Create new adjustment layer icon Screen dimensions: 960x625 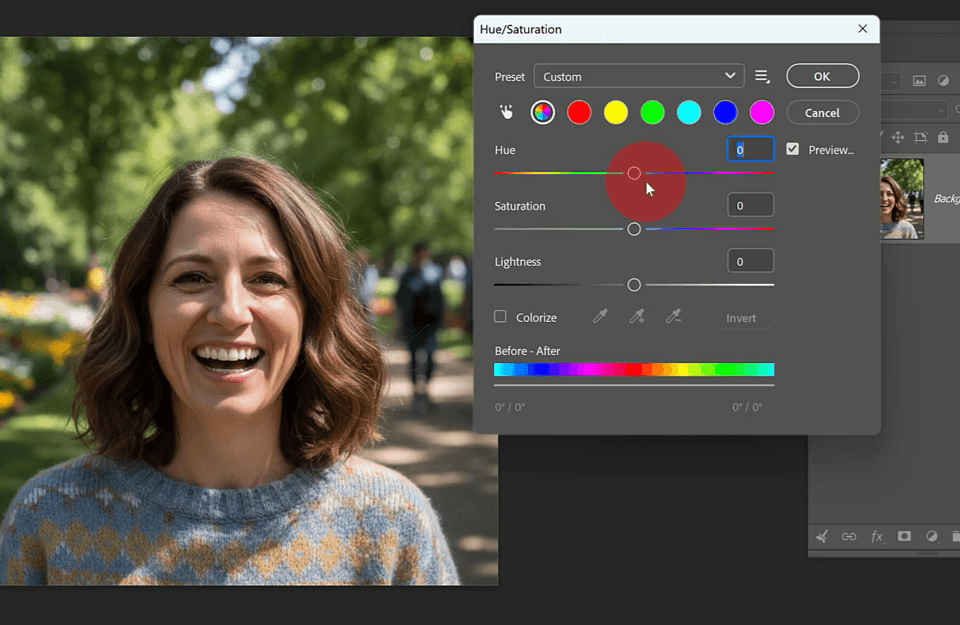point(932,536)
